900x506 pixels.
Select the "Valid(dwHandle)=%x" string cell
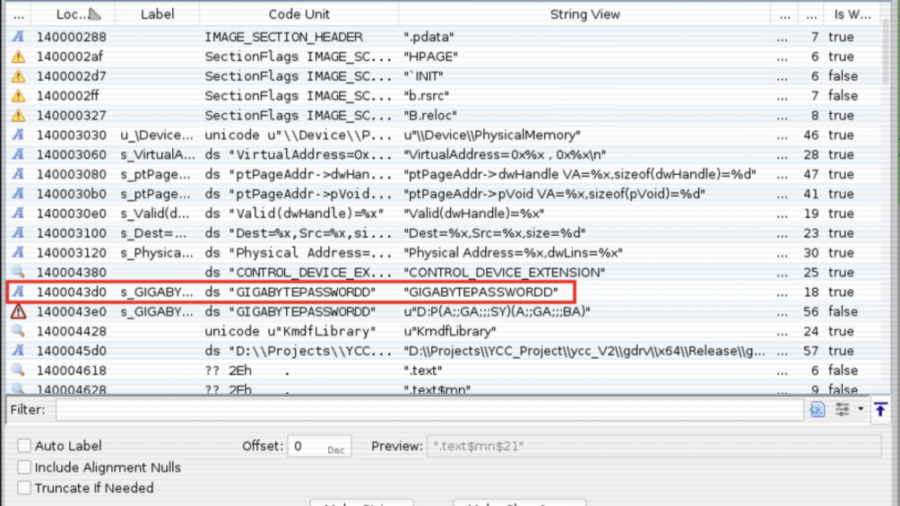tap(474, 213)
